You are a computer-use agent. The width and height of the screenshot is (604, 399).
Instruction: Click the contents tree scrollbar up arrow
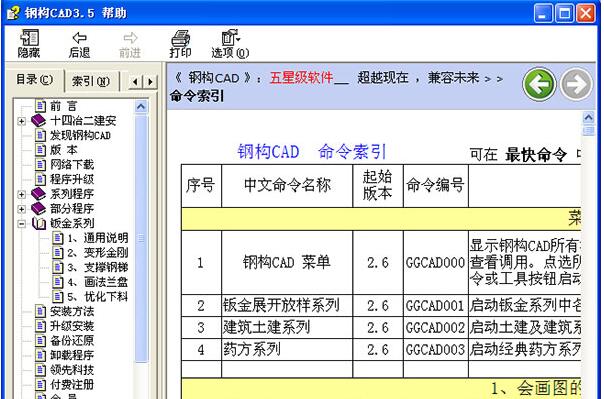141,106
